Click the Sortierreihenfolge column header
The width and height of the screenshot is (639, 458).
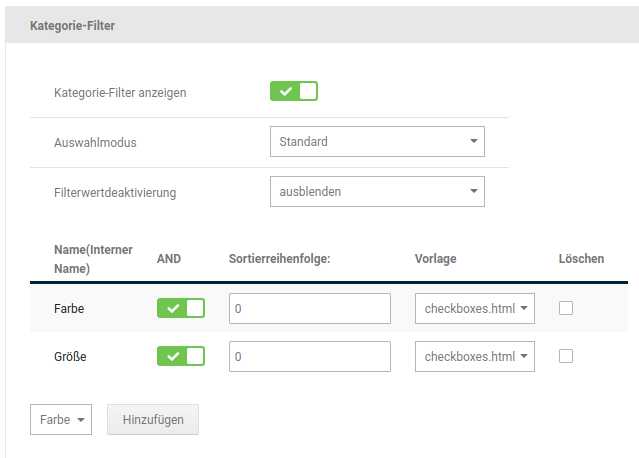tap(279, 259)
